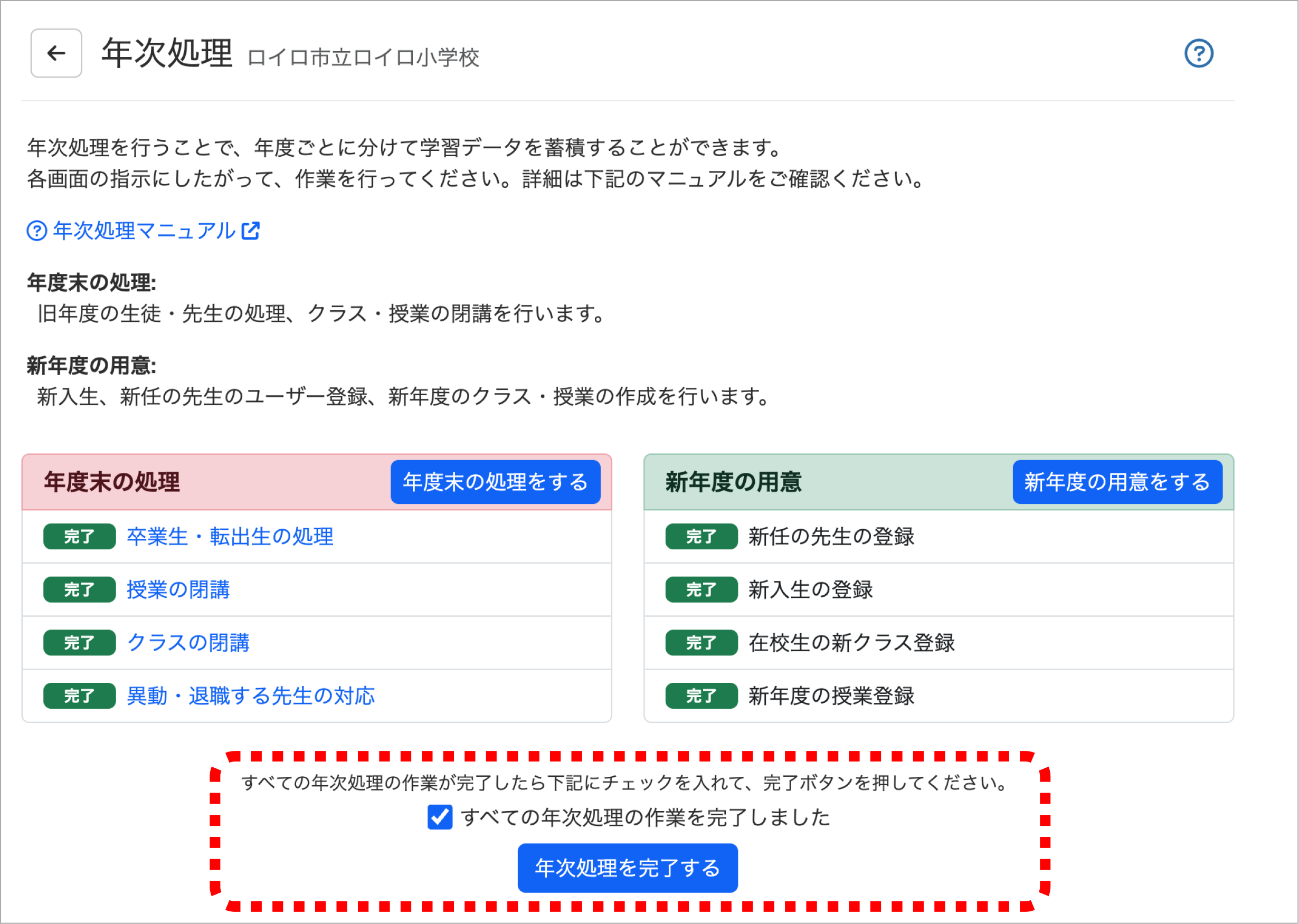Click 完了 badge next to 卒業生・転出生の処理
The height and width of the screenshot is (924, 1299).
click(x=79, y=537)
